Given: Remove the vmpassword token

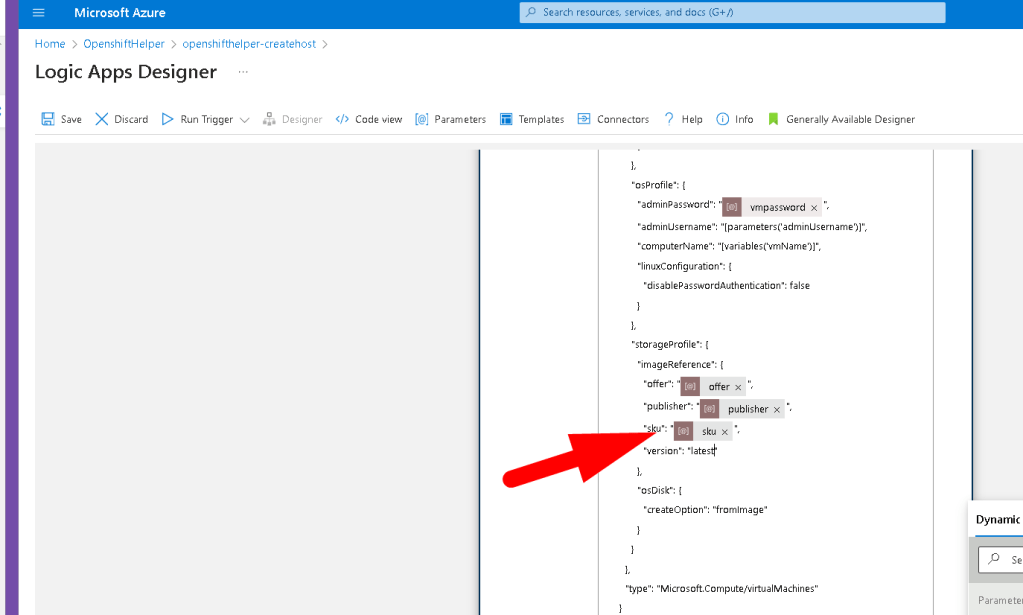Looking at the screenshot, I should tap(814, 208).
